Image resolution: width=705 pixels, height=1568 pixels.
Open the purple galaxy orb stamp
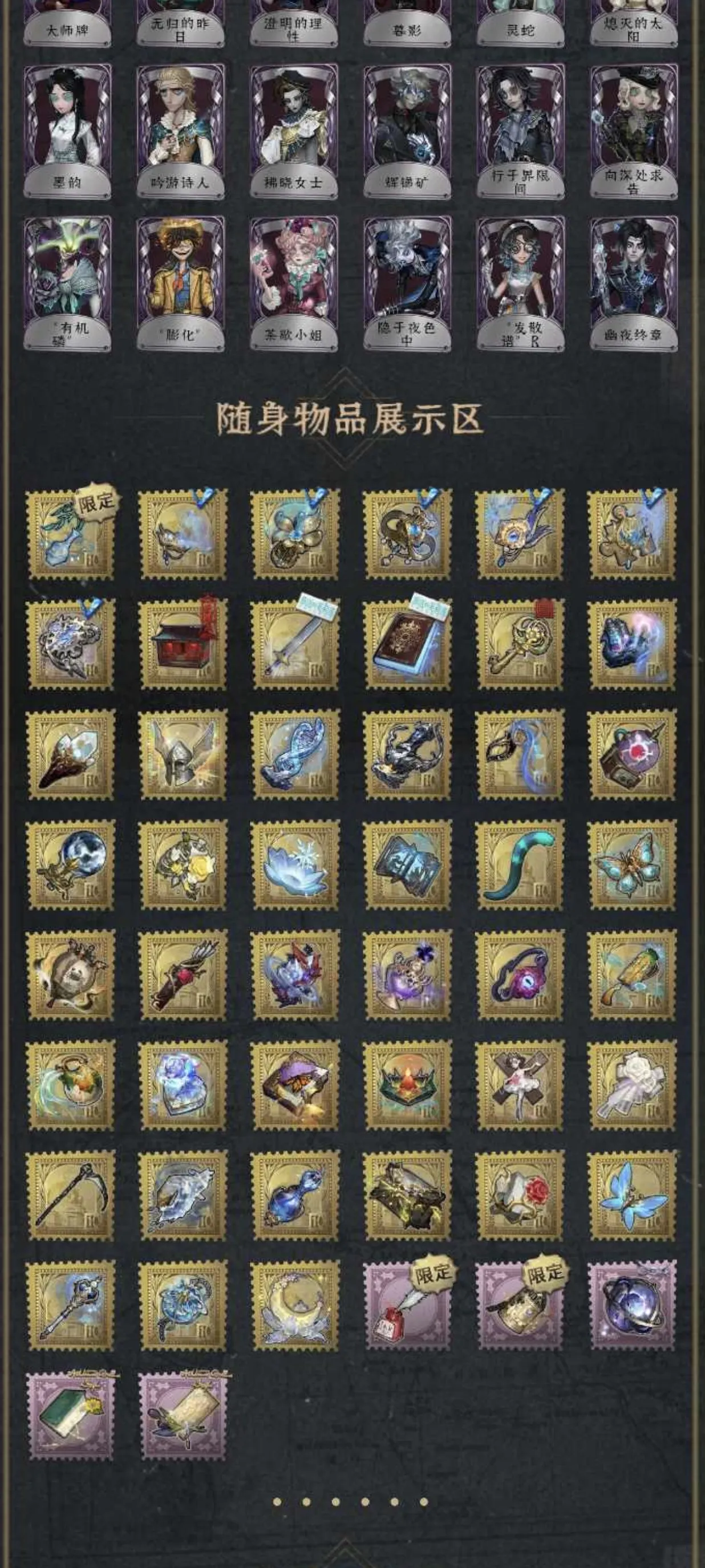click(633, 1306)
